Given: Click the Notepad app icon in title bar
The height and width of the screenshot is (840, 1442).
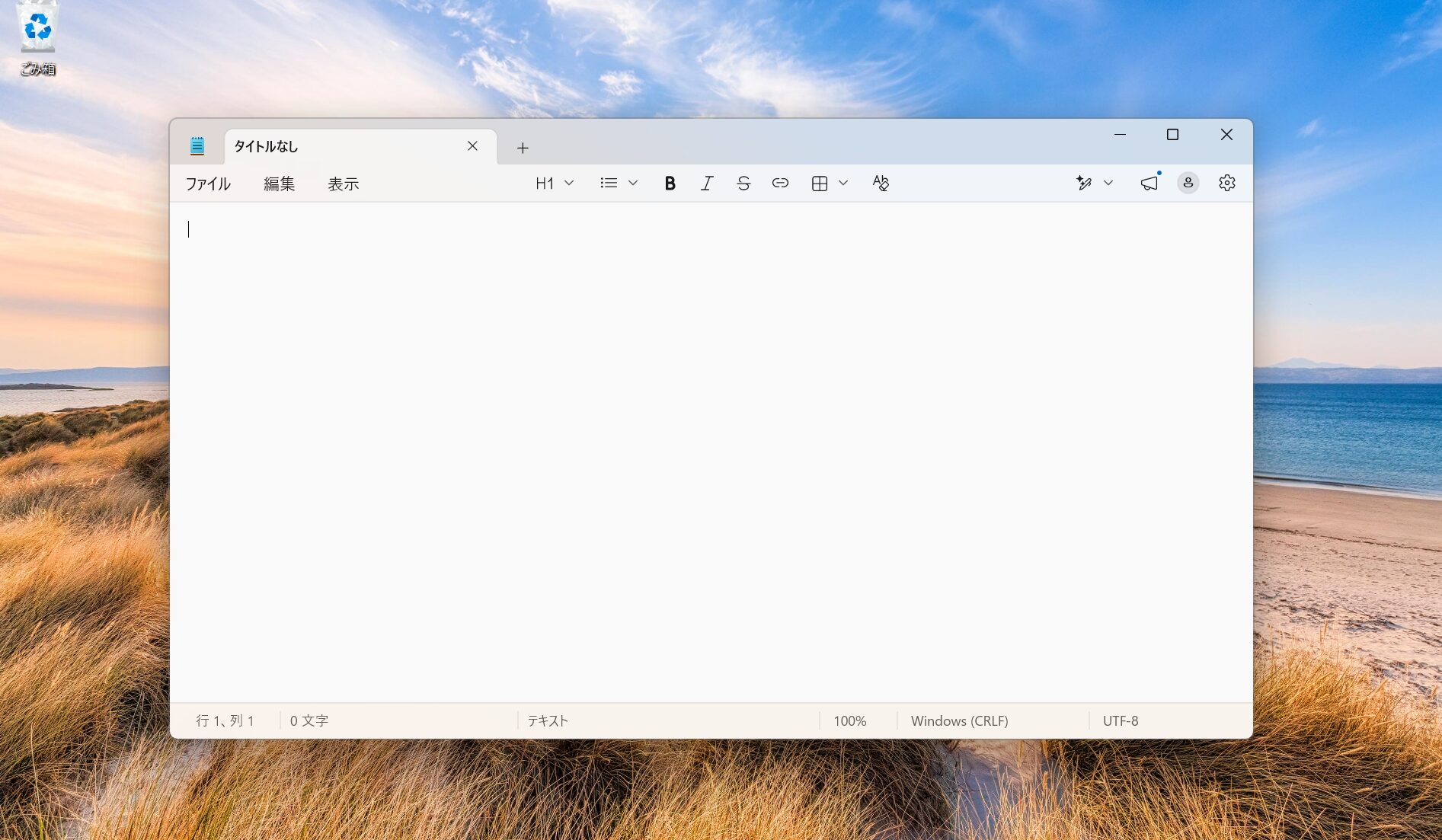Looking at the screenshot, I should pos(197,146).
